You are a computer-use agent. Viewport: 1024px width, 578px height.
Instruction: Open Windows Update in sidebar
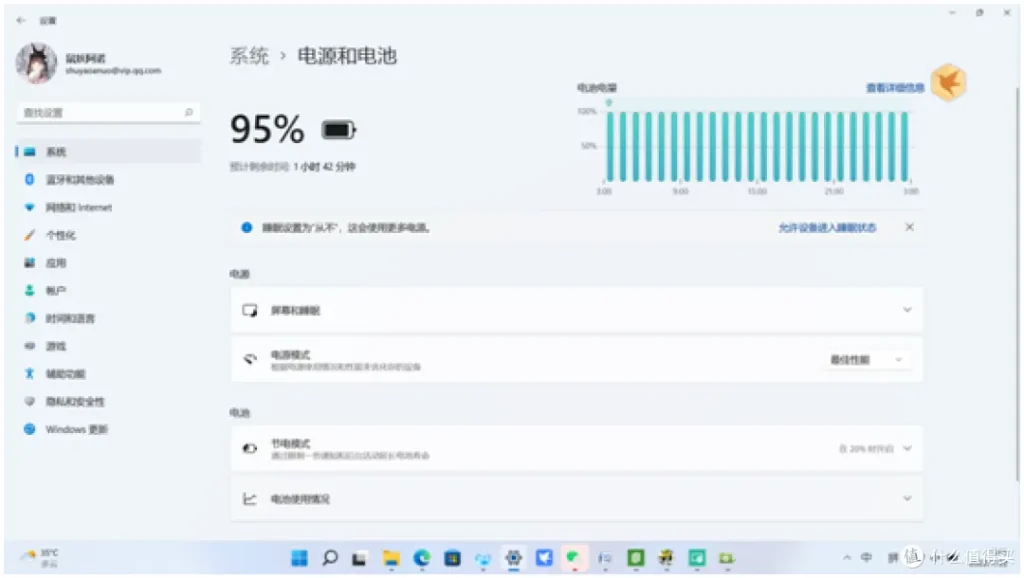pyautogui.click(x=76, y=429)
